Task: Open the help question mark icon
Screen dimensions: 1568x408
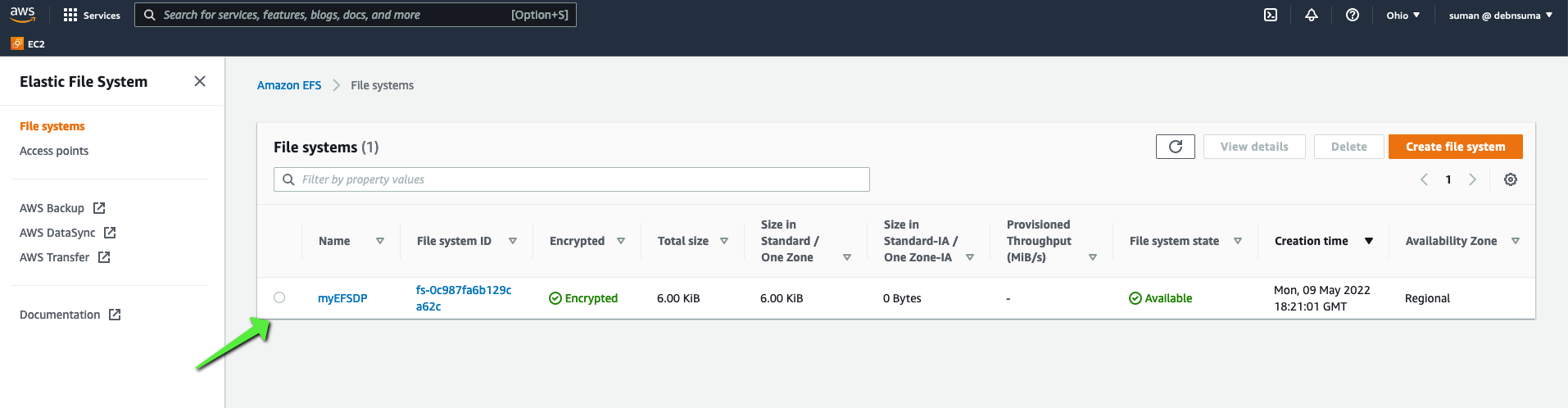Action: coord(1353,15)
